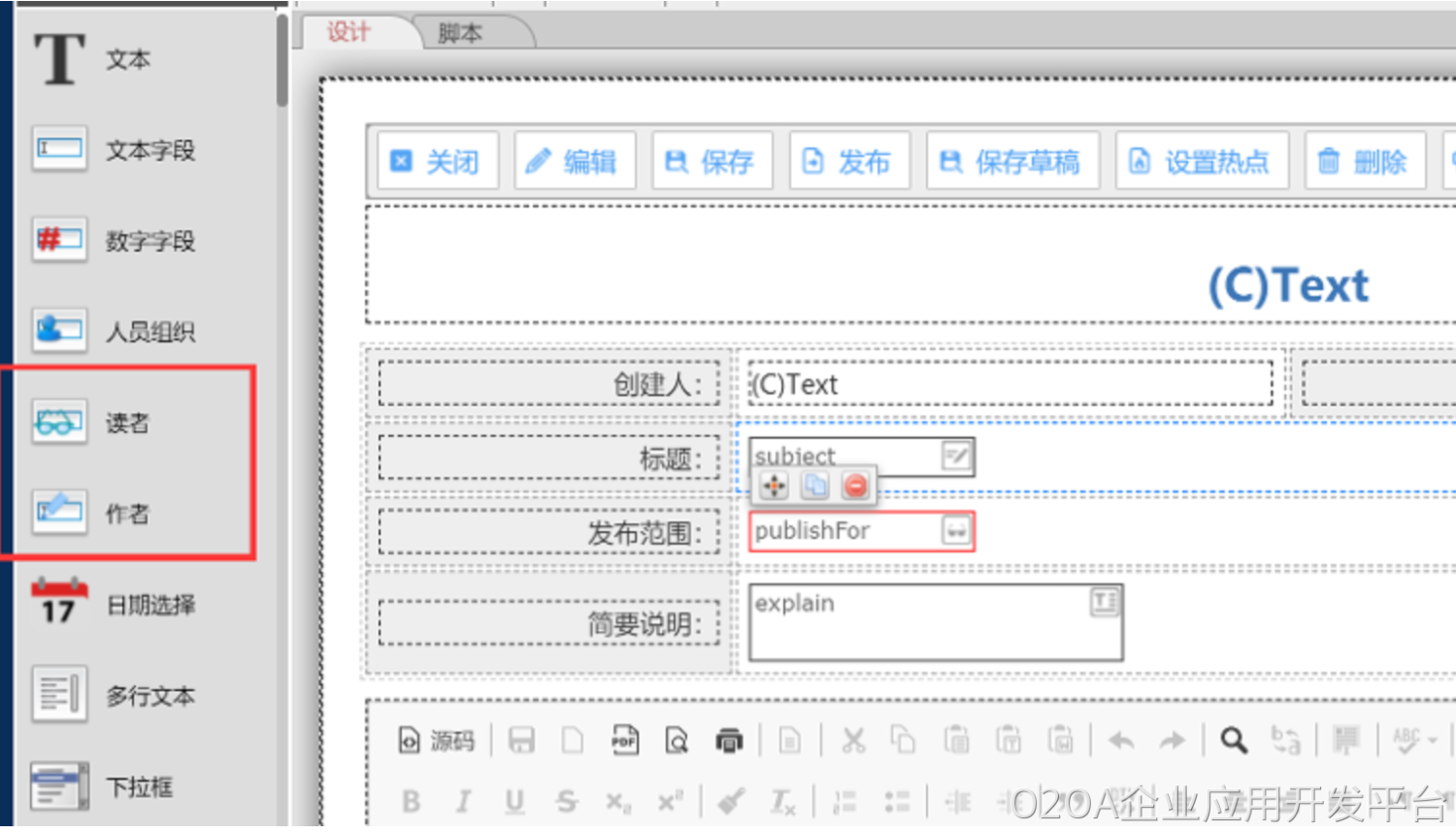Screen dimensions: 1456x832
Task: Pick the 文本字段 text field component
Action: [59, 149]
